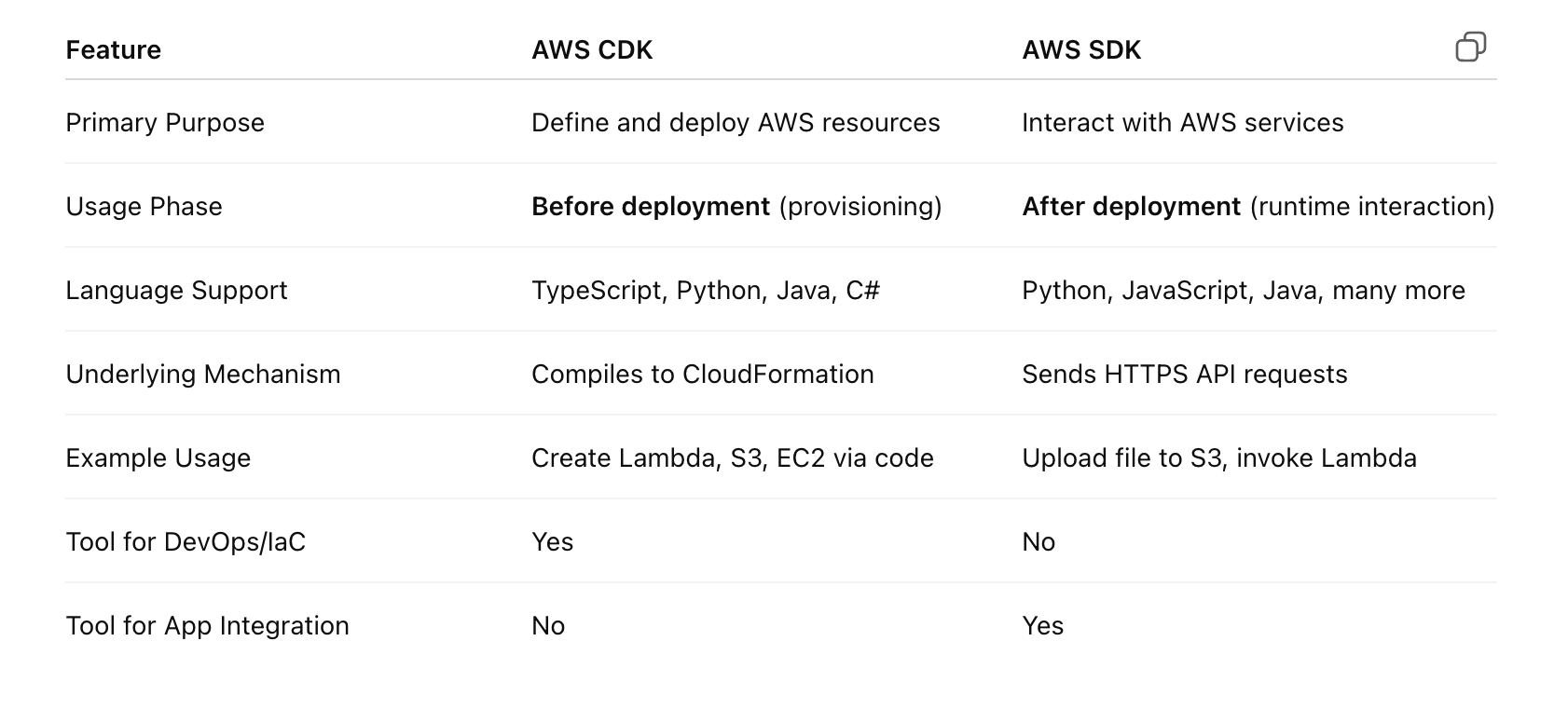Select the Primary Purpose row label

click(165, 123)
